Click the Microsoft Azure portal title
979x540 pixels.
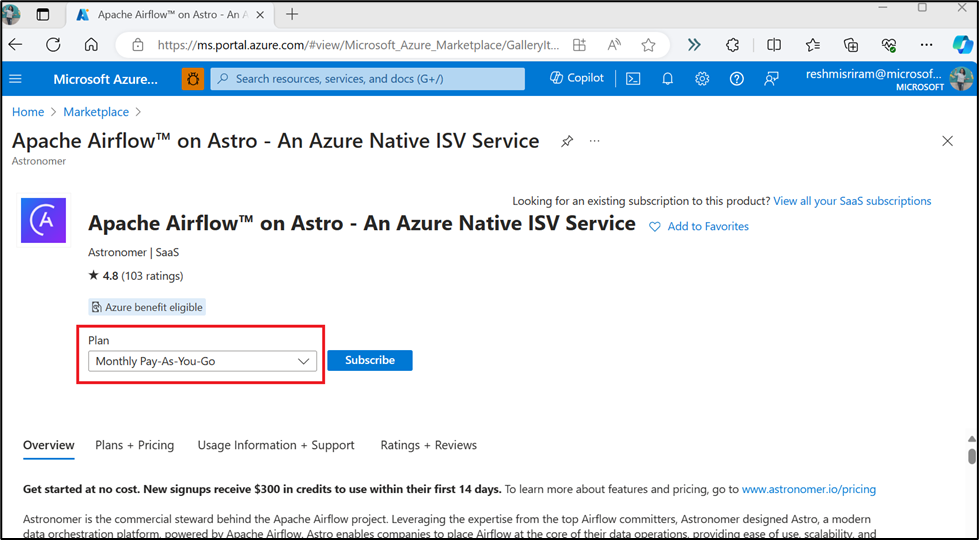[x=106, y=79]
